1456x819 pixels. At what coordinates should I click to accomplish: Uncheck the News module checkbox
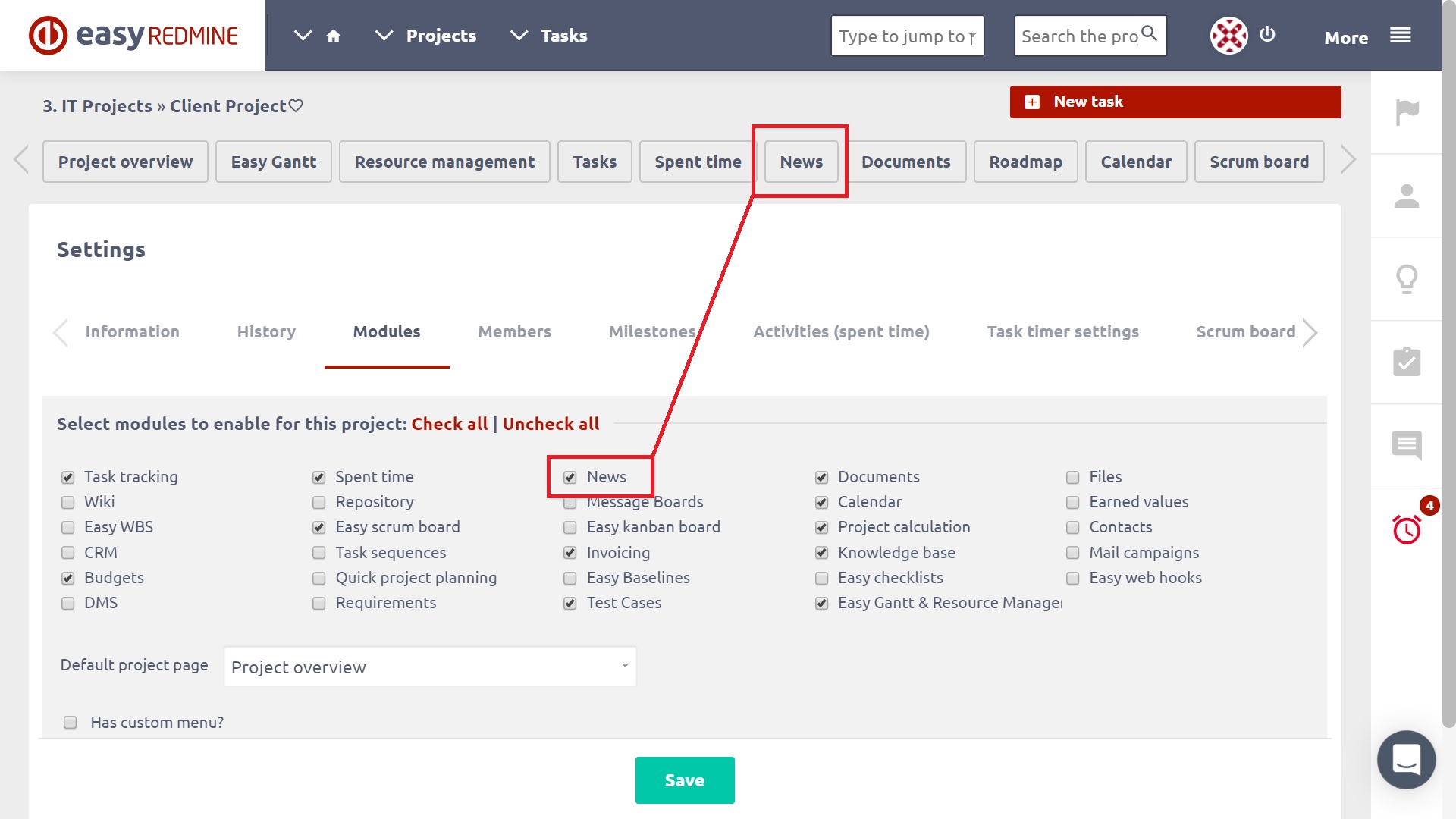[x=570, y=478]
